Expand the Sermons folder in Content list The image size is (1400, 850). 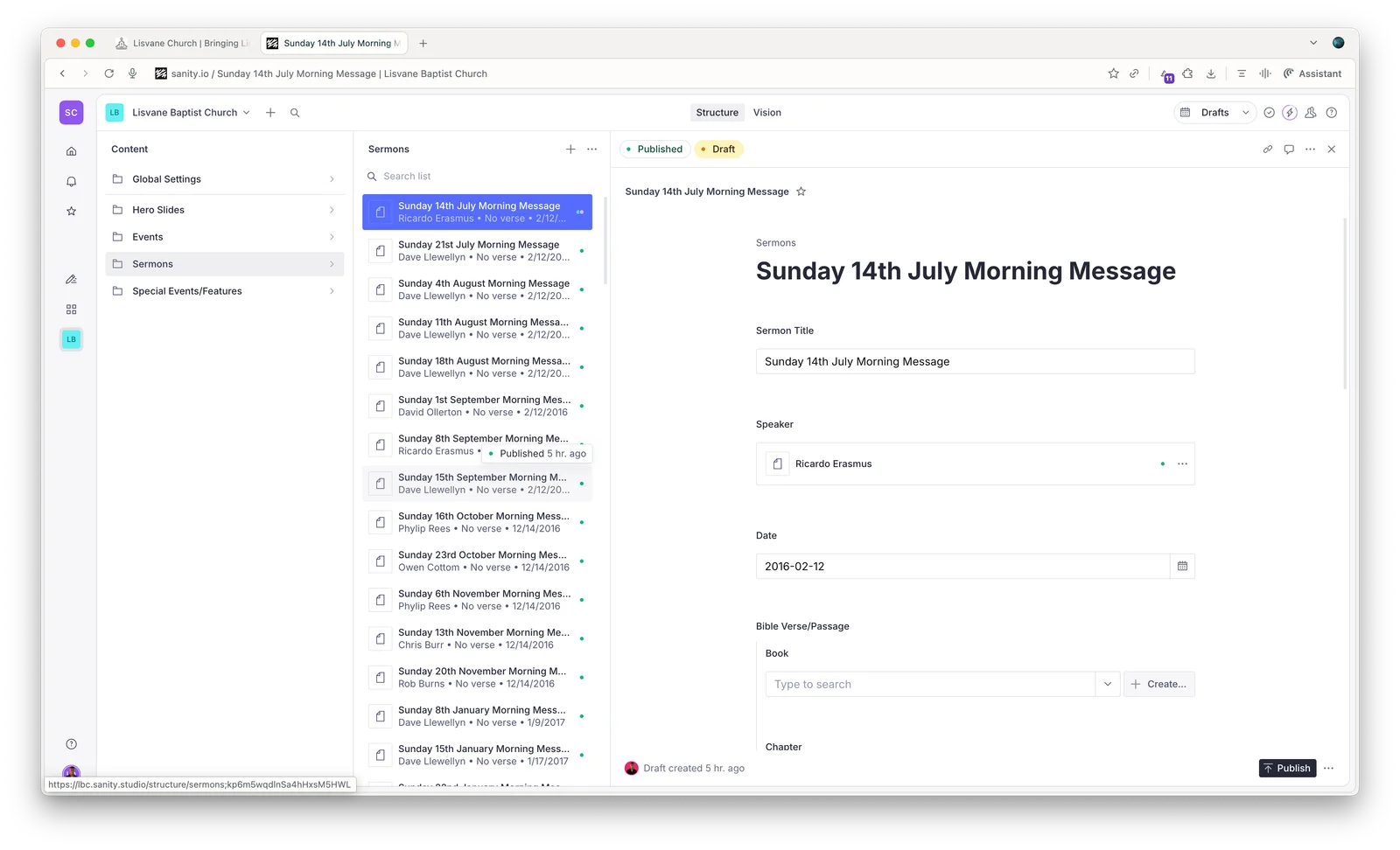[332, 263]
